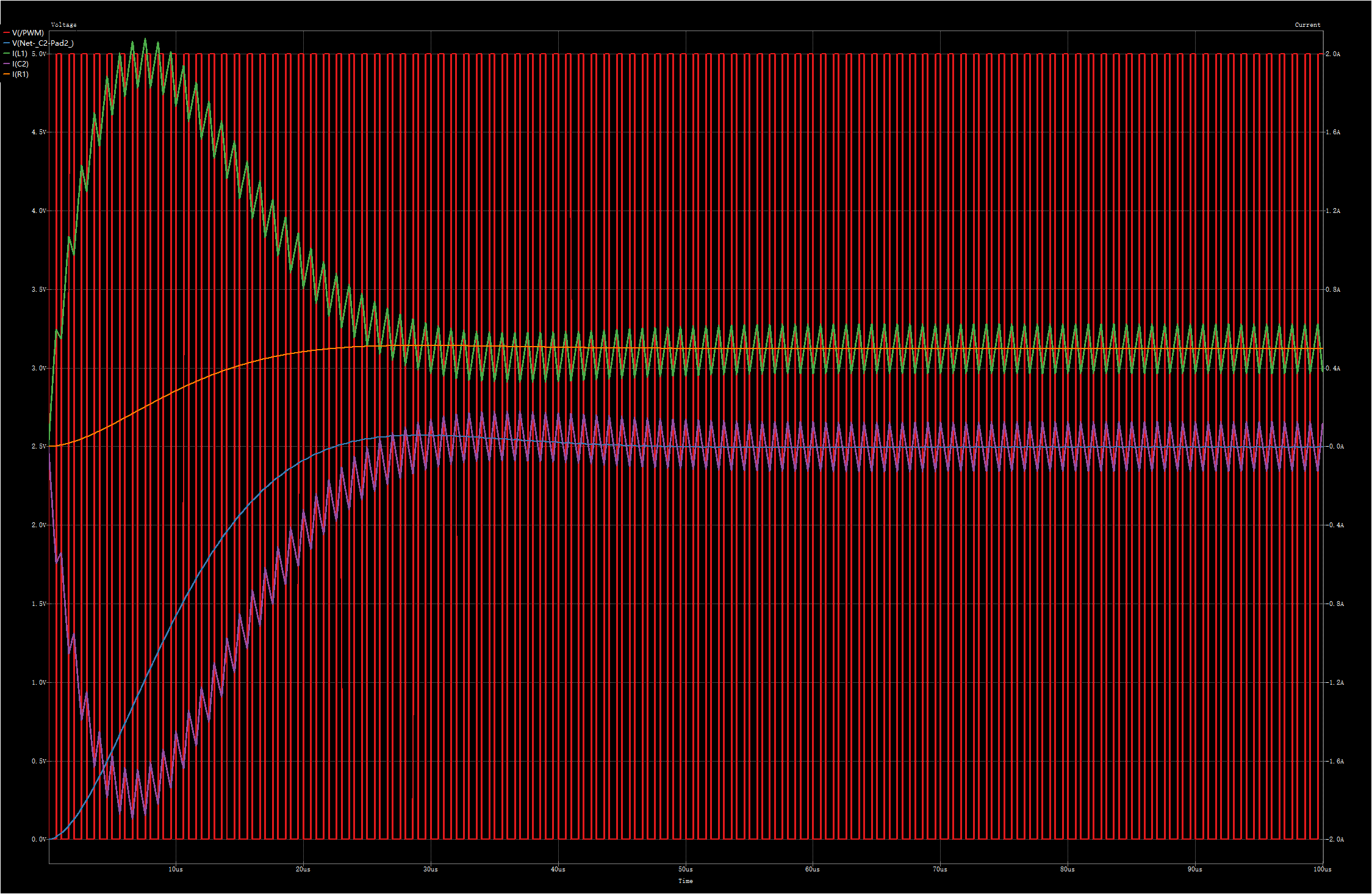
Task: Click the 0.0V voltage axis tick label
Action: tap(38, 840)
